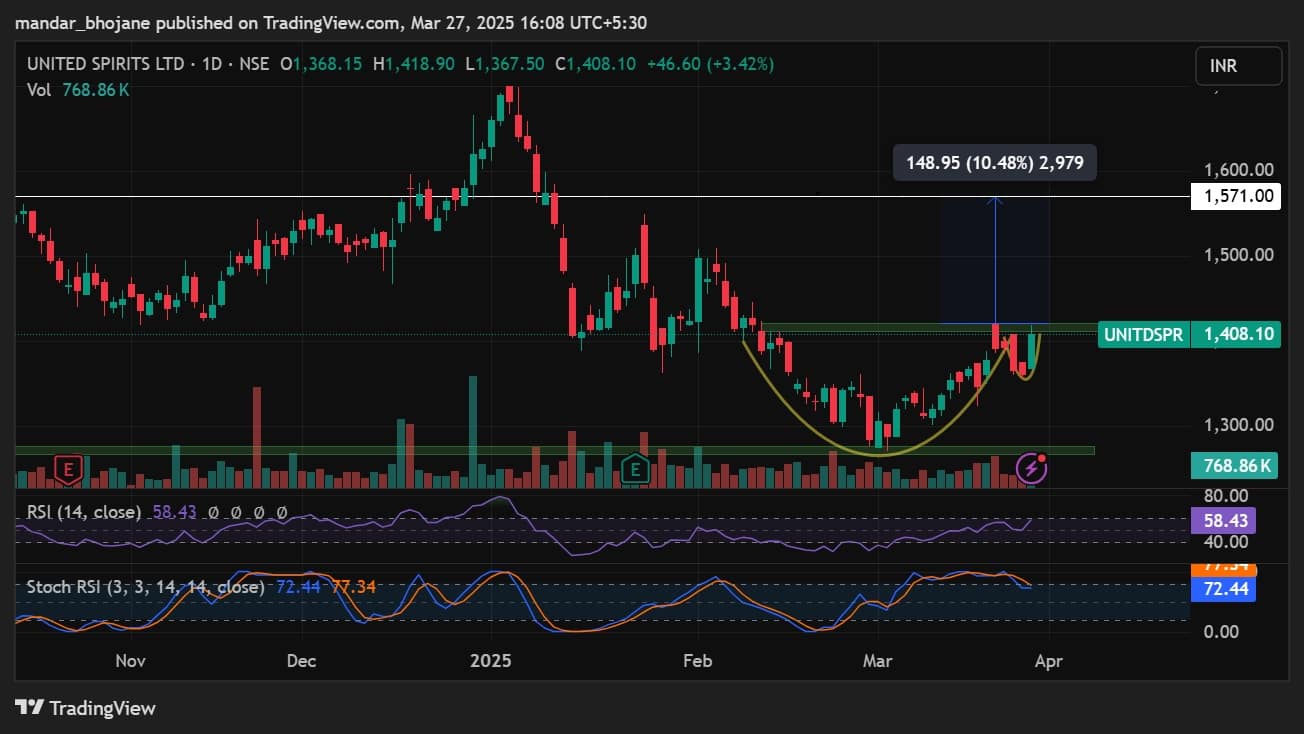Open the INR currency selector
This screenshot has height=734, width=1304.
coord(1238,66)
